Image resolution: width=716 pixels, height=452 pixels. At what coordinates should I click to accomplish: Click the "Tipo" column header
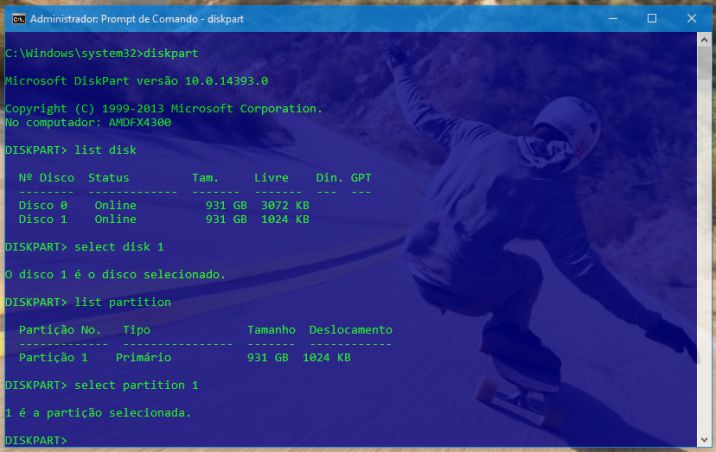(137, 330)
